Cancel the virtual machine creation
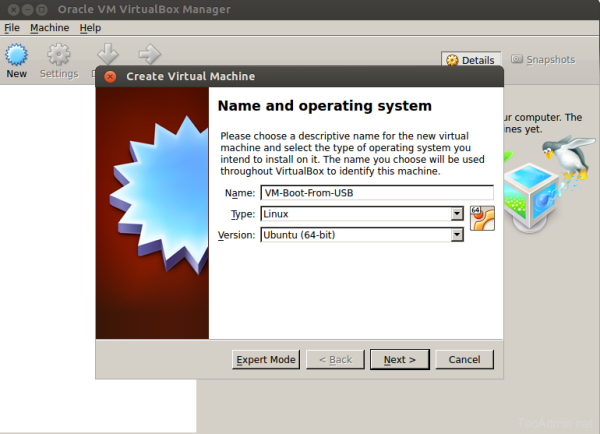 [x=464, y=359]
